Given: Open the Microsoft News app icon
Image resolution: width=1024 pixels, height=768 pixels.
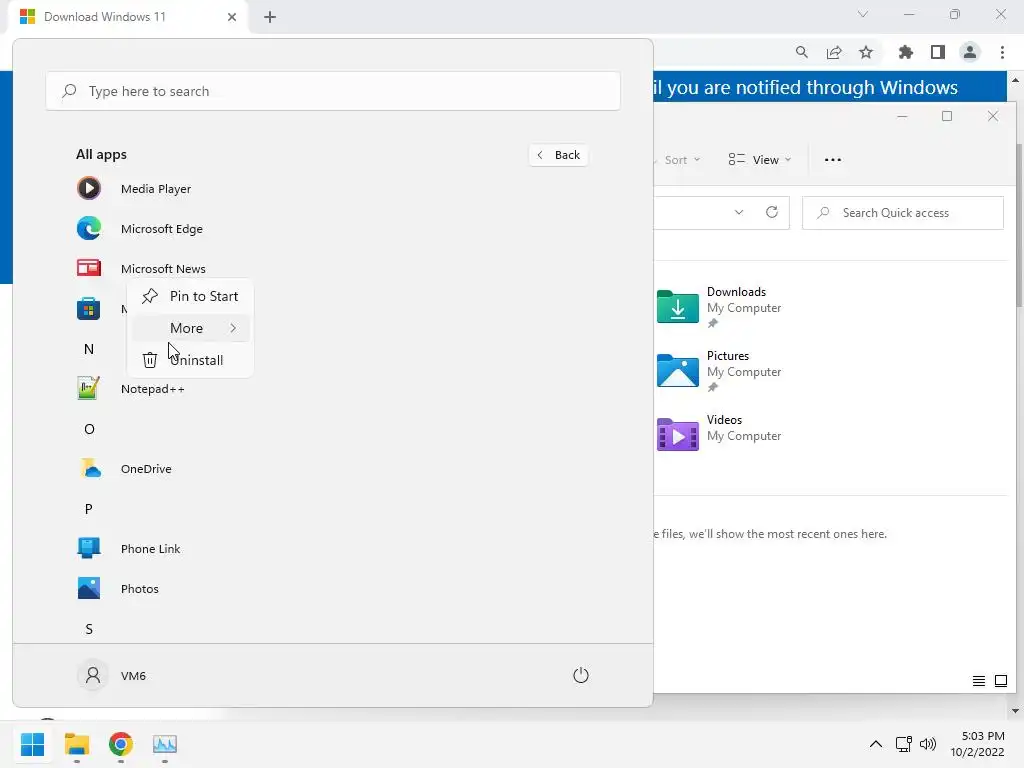Looking at the screenshot, I should pos(89,268).
